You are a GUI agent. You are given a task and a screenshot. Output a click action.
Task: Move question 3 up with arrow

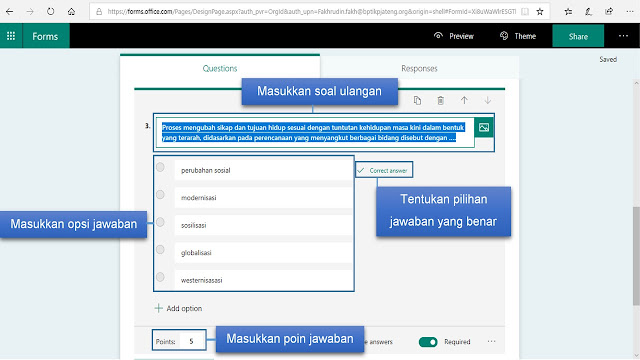(x=464, y=100)
